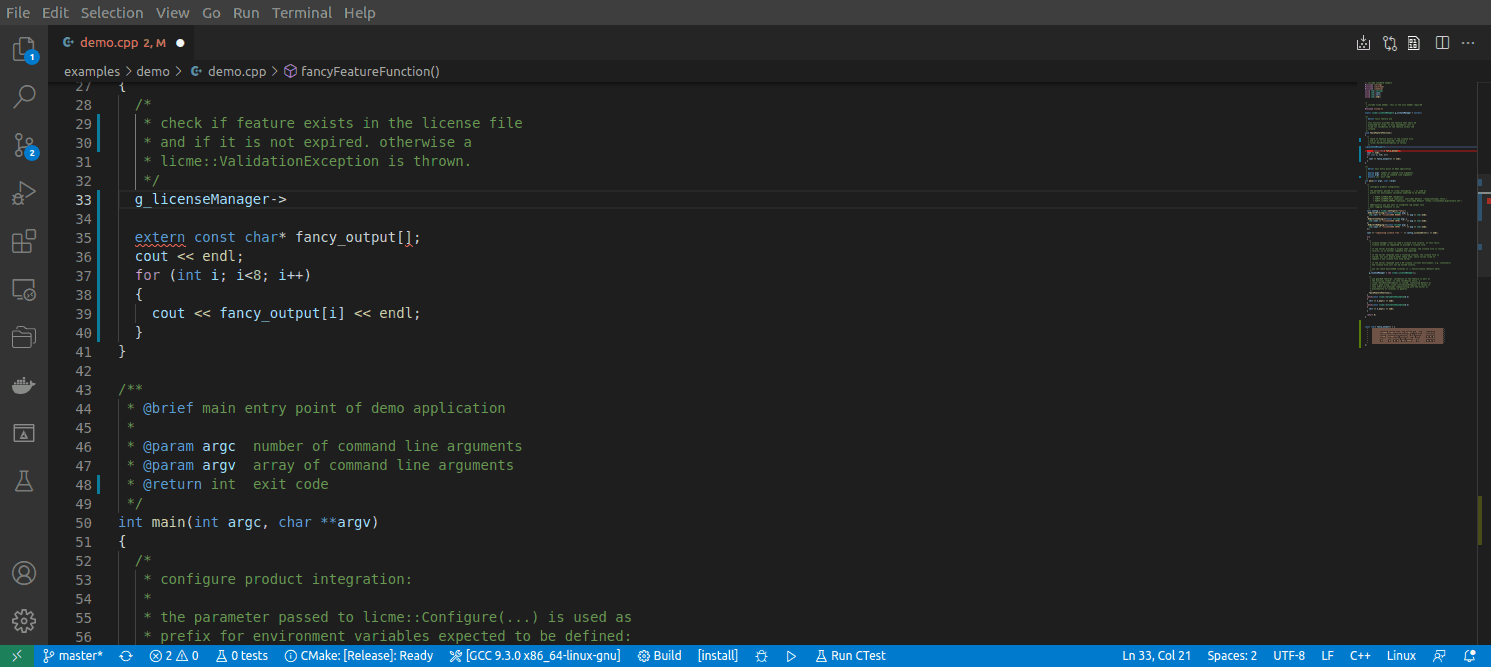Open the Edit menu
This screenshot has height=667, width=1491.
coord(55,13)
